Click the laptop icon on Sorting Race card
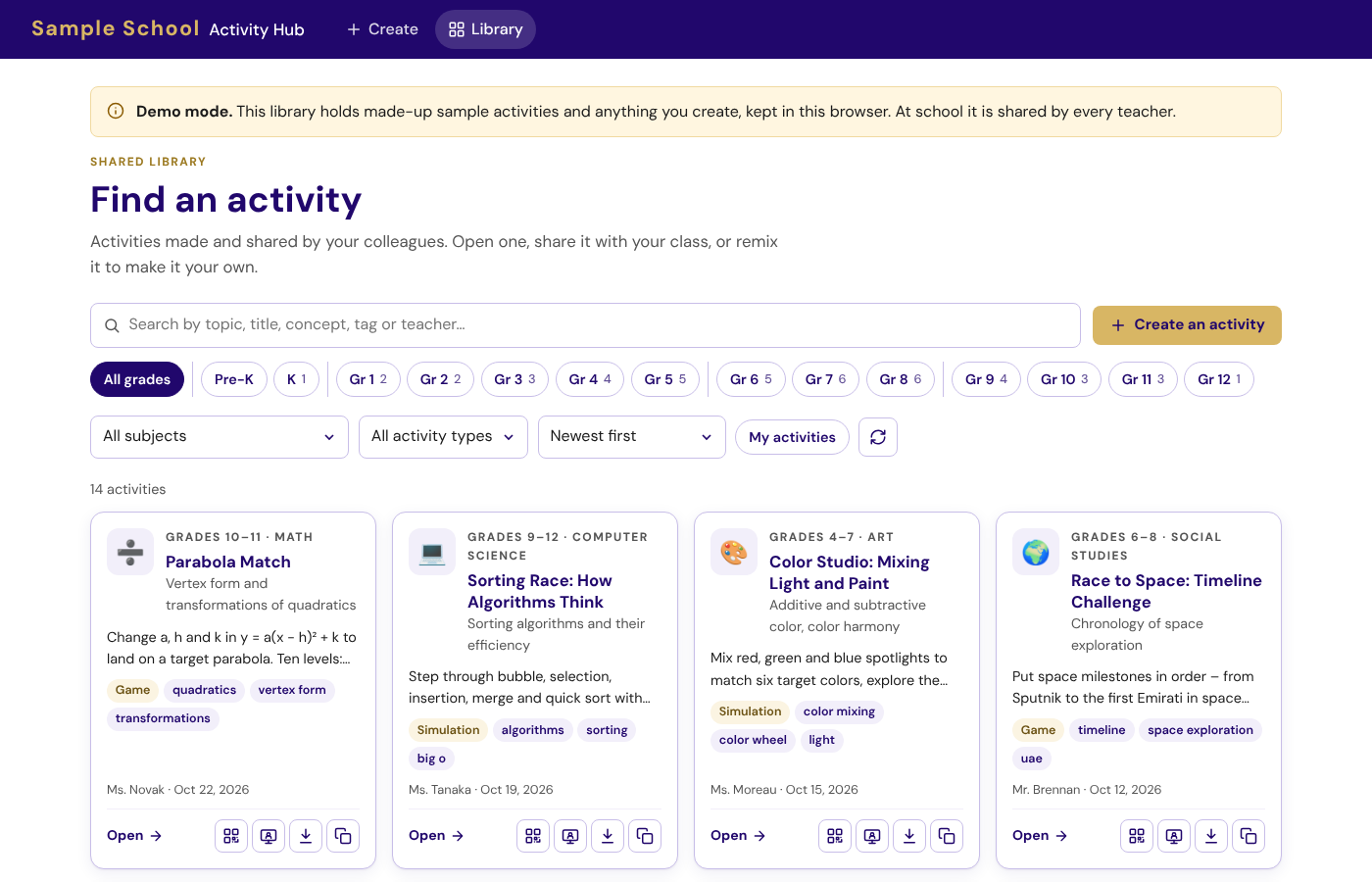Viewport: 1372px width, 882px height. click(x=432, y=553)
